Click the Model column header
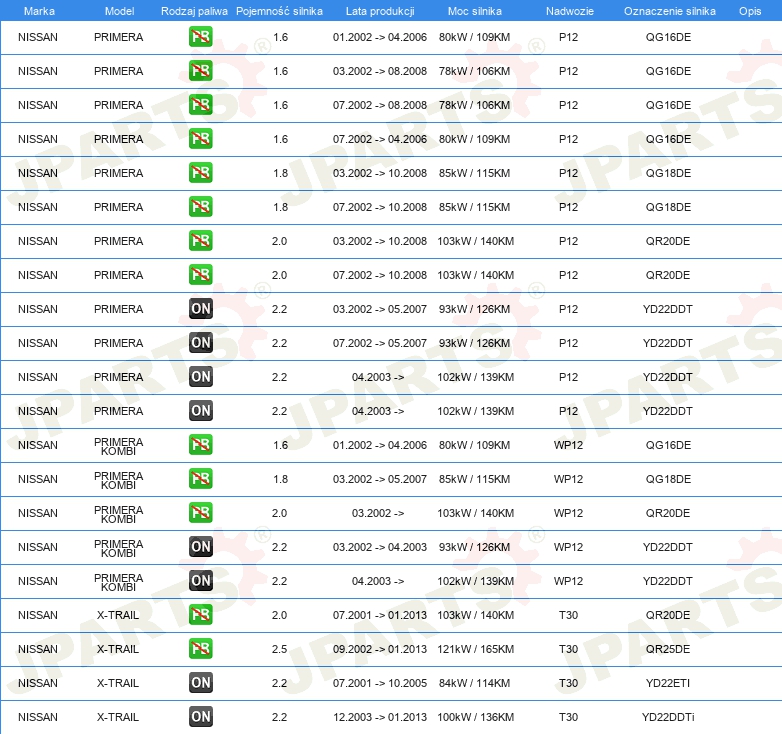Image resolution: width=782 pixels, height=734 pixels. point(119,11)
